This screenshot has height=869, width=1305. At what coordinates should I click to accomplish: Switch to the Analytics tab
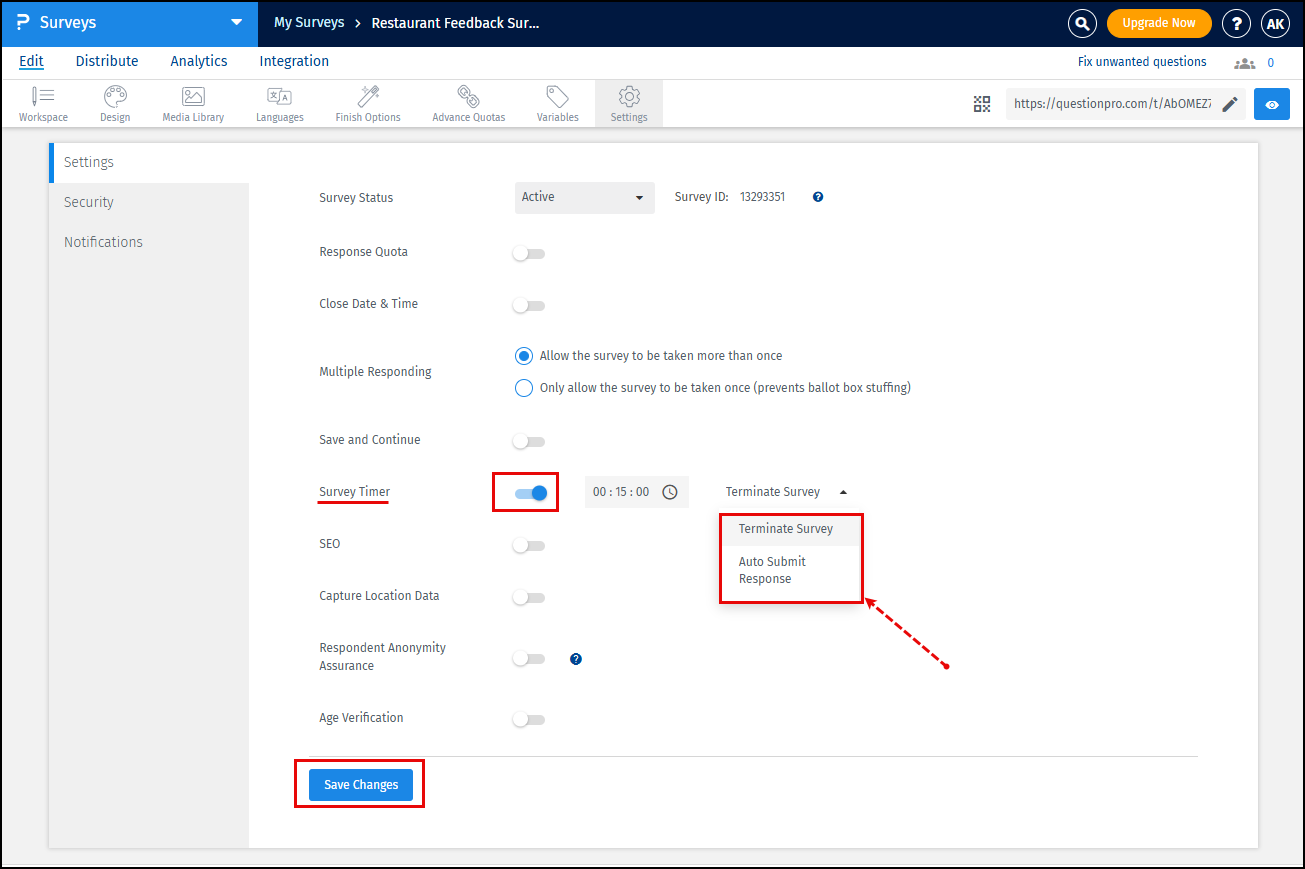198,61
